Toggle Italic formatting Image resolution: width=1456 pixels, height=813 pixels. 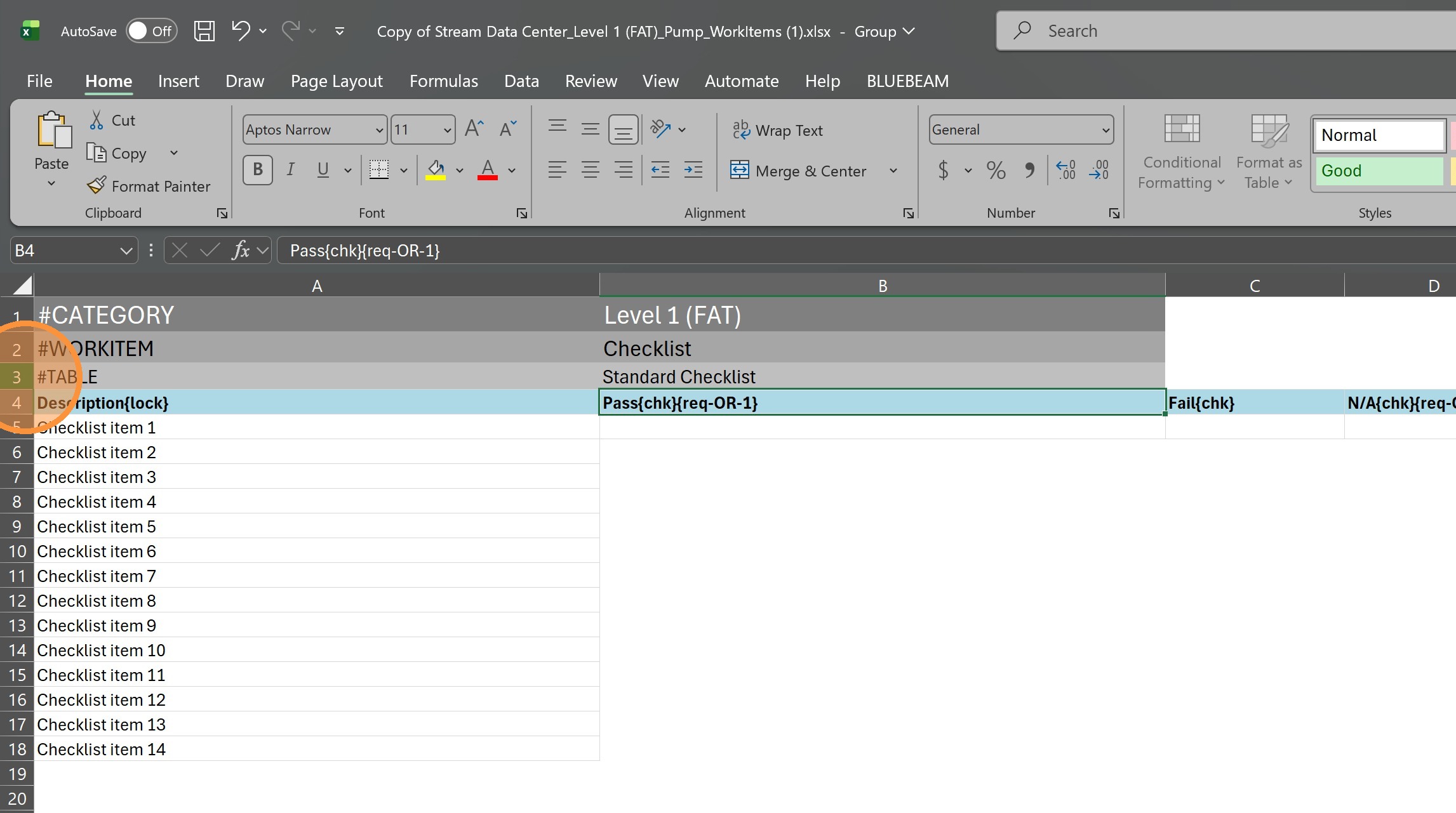click(290, 169)
